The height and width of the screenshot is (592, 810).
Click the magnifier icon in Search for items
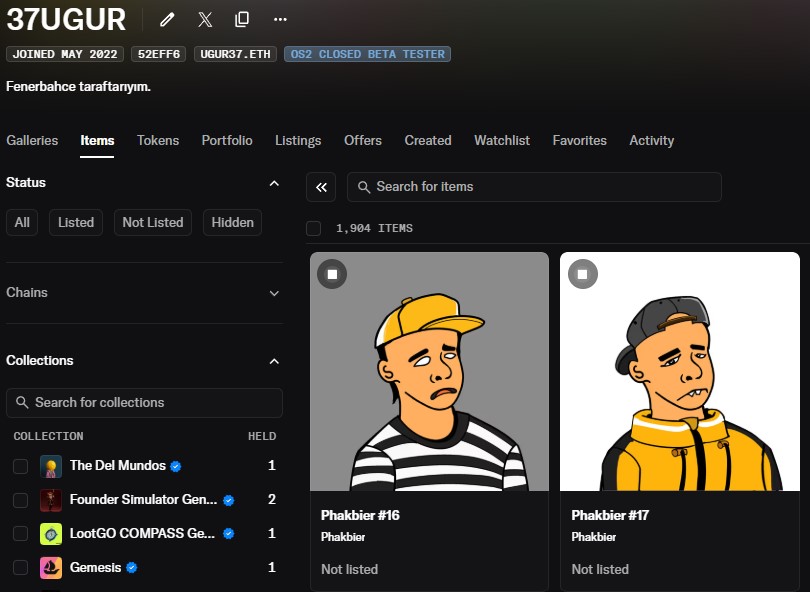[x=364, y=187]
